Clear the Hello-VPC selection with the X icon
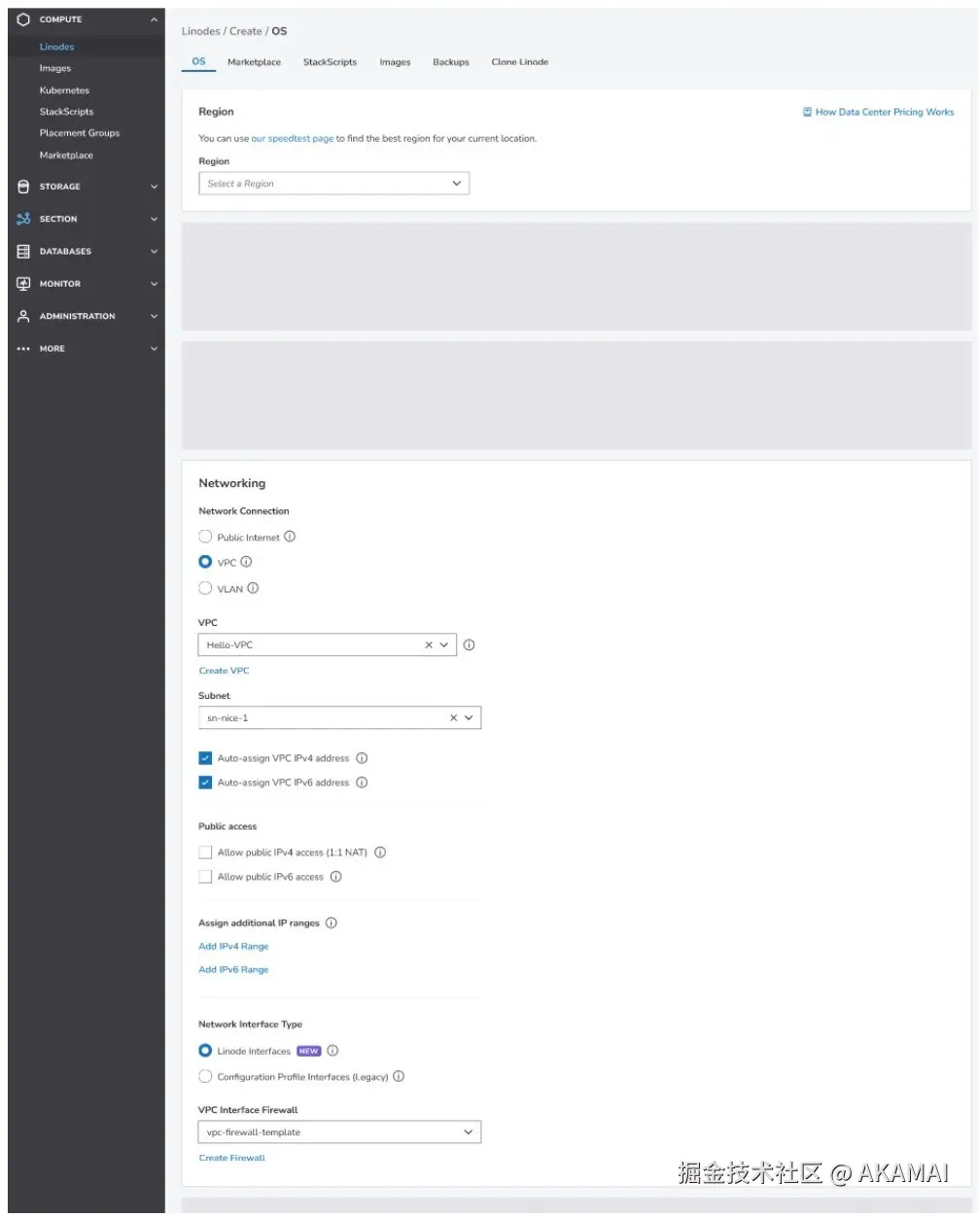The image size is (980, 1217). (x=429, y=644)
